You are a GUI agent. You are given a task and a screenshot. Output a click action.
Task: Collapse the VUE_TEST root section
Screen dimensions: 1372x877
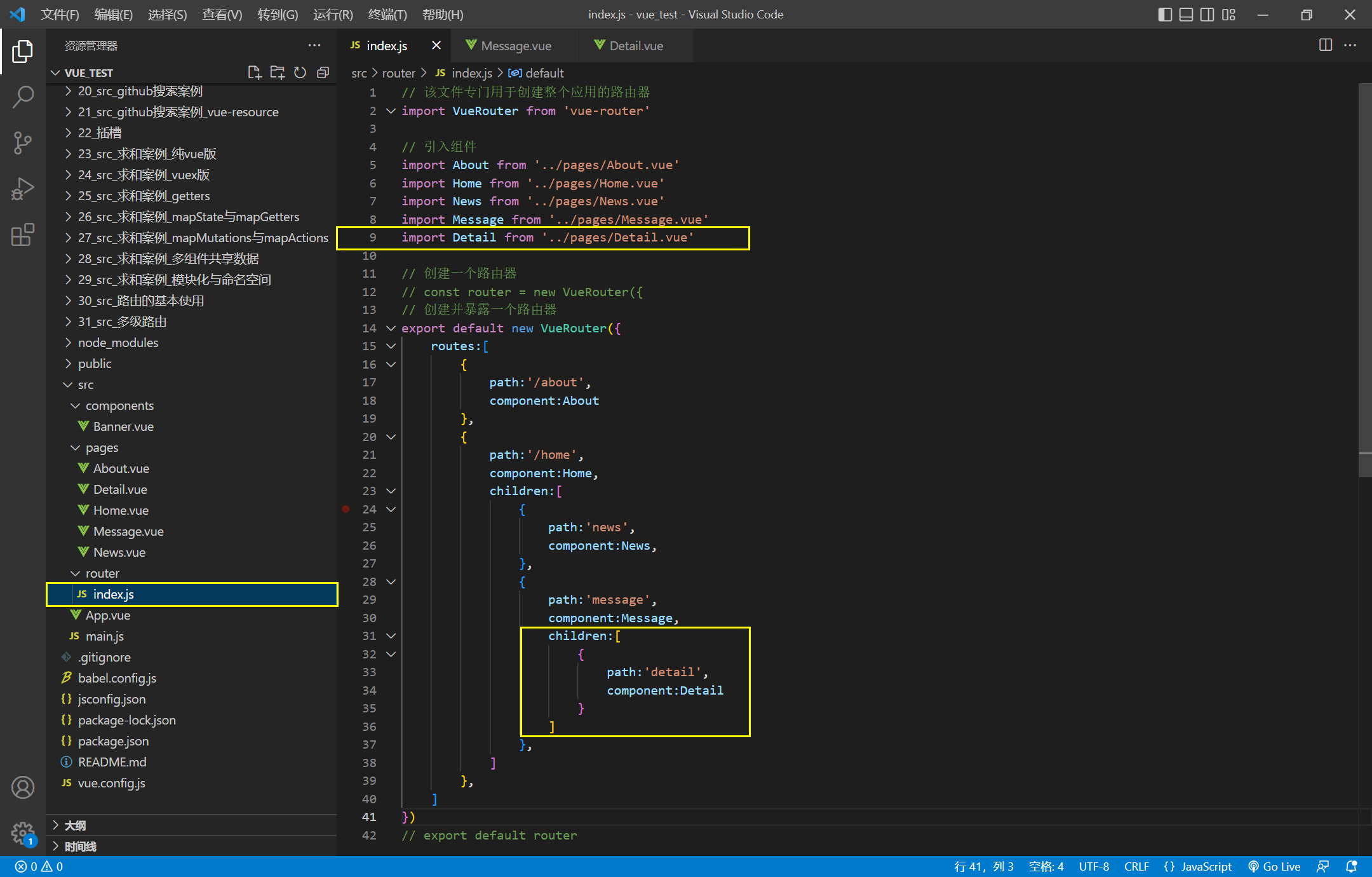click(x=88, y=72)
